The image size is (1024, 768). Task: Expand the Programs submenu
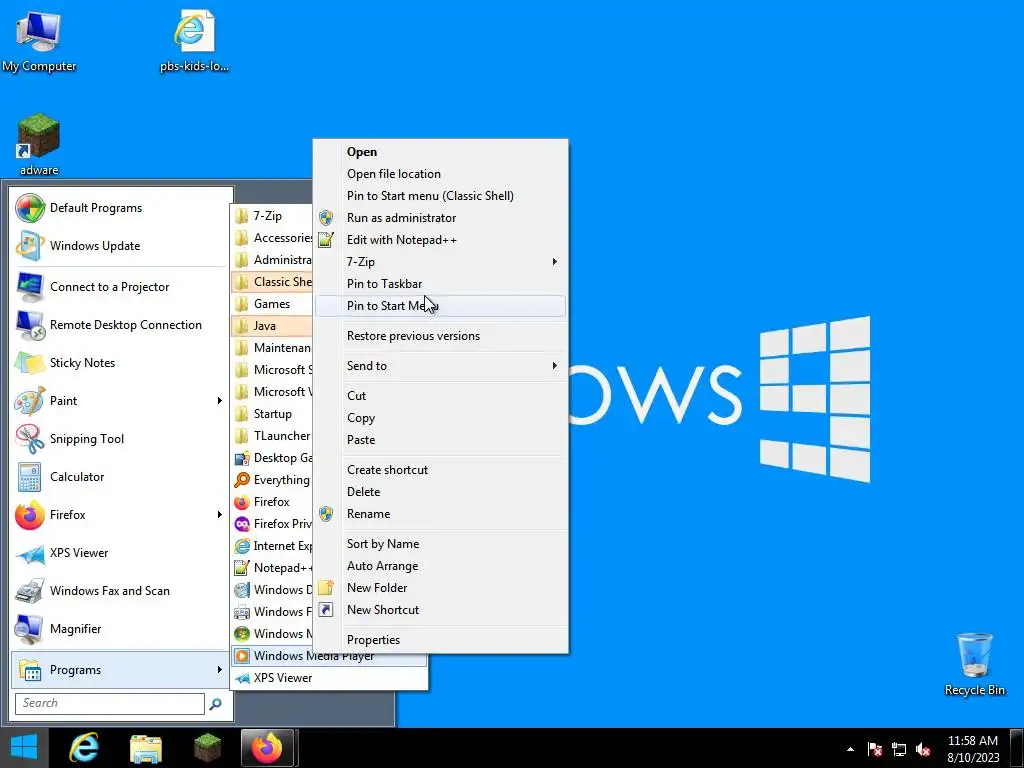120,669
